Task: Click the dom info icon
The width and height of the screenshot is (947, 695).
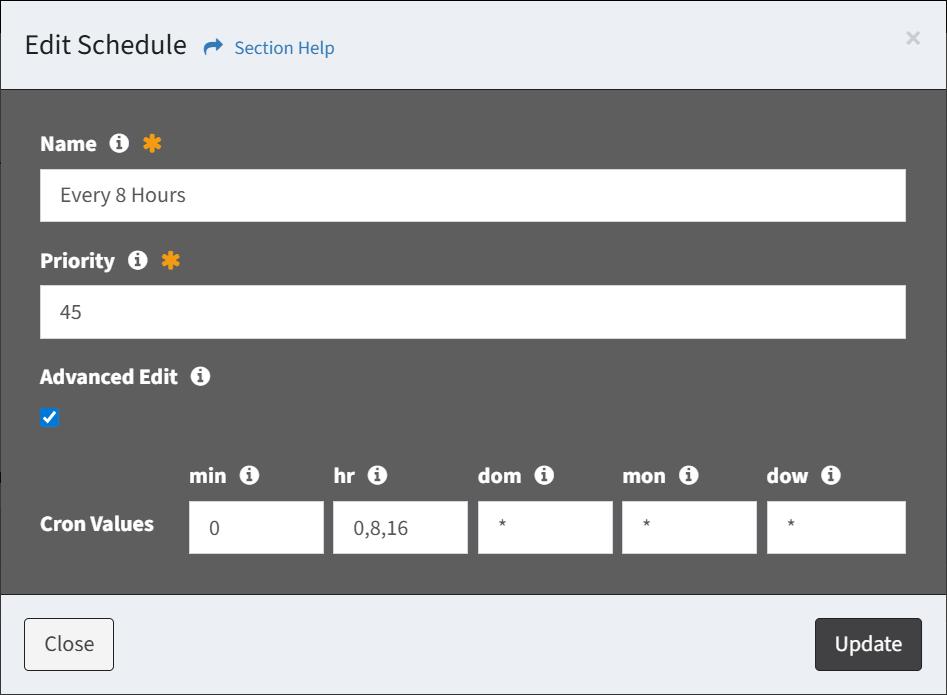Action: click(544, 476)
